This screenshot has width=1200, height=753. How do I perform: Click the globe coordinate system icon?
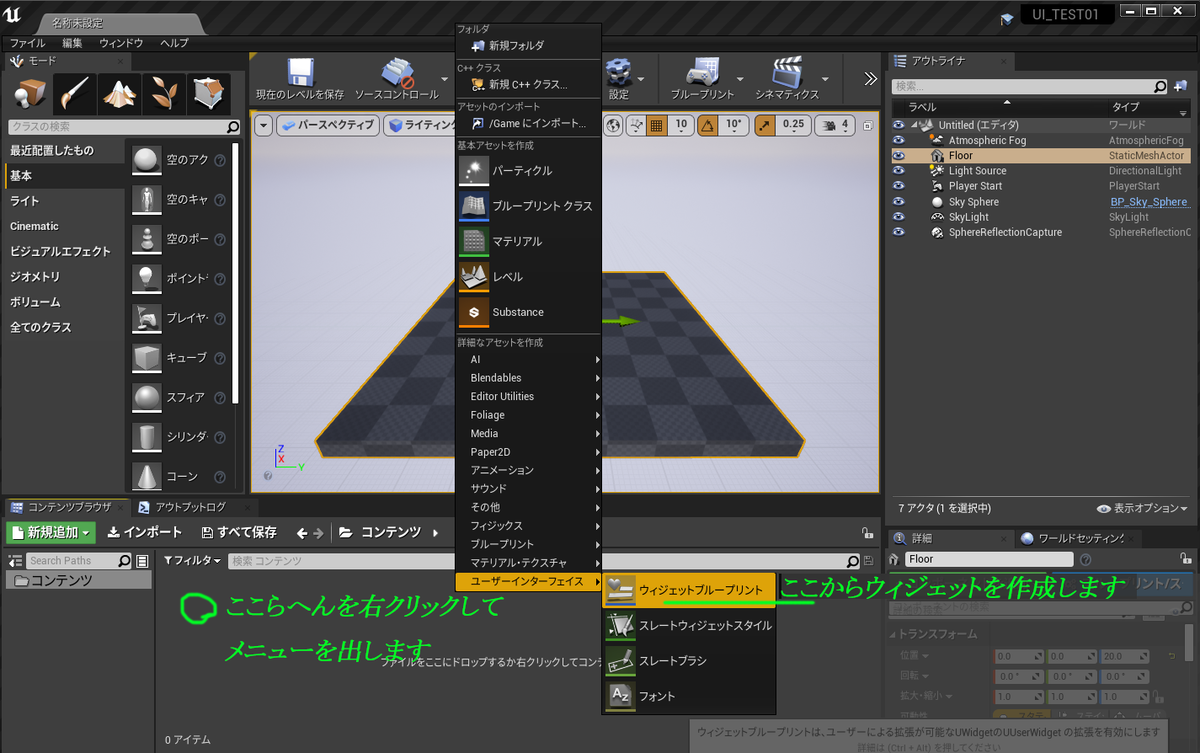pyautogui.click(x=613, y=125)
